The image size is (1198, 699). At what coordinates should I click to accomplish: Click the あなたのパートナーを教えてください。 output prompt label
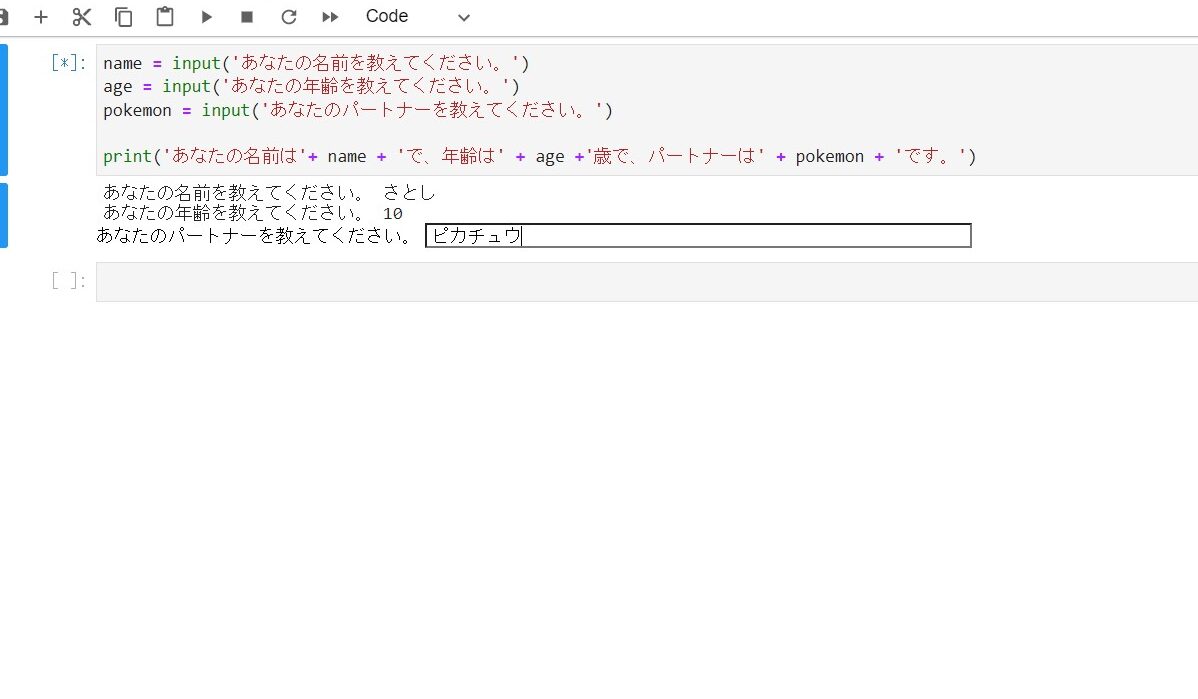coord(254,235)
